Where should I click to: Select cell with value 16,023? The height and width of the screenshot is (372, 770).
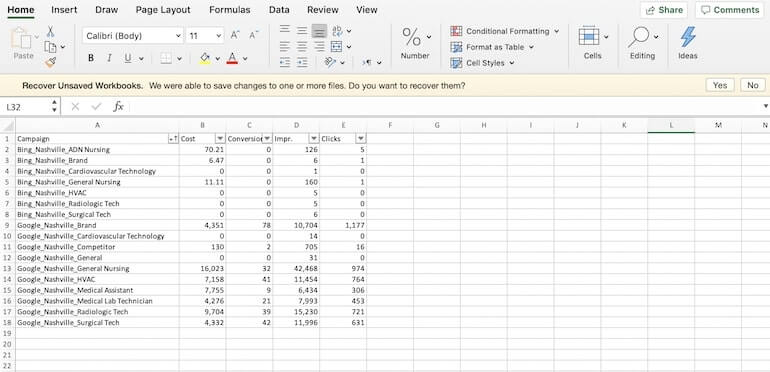202,268
